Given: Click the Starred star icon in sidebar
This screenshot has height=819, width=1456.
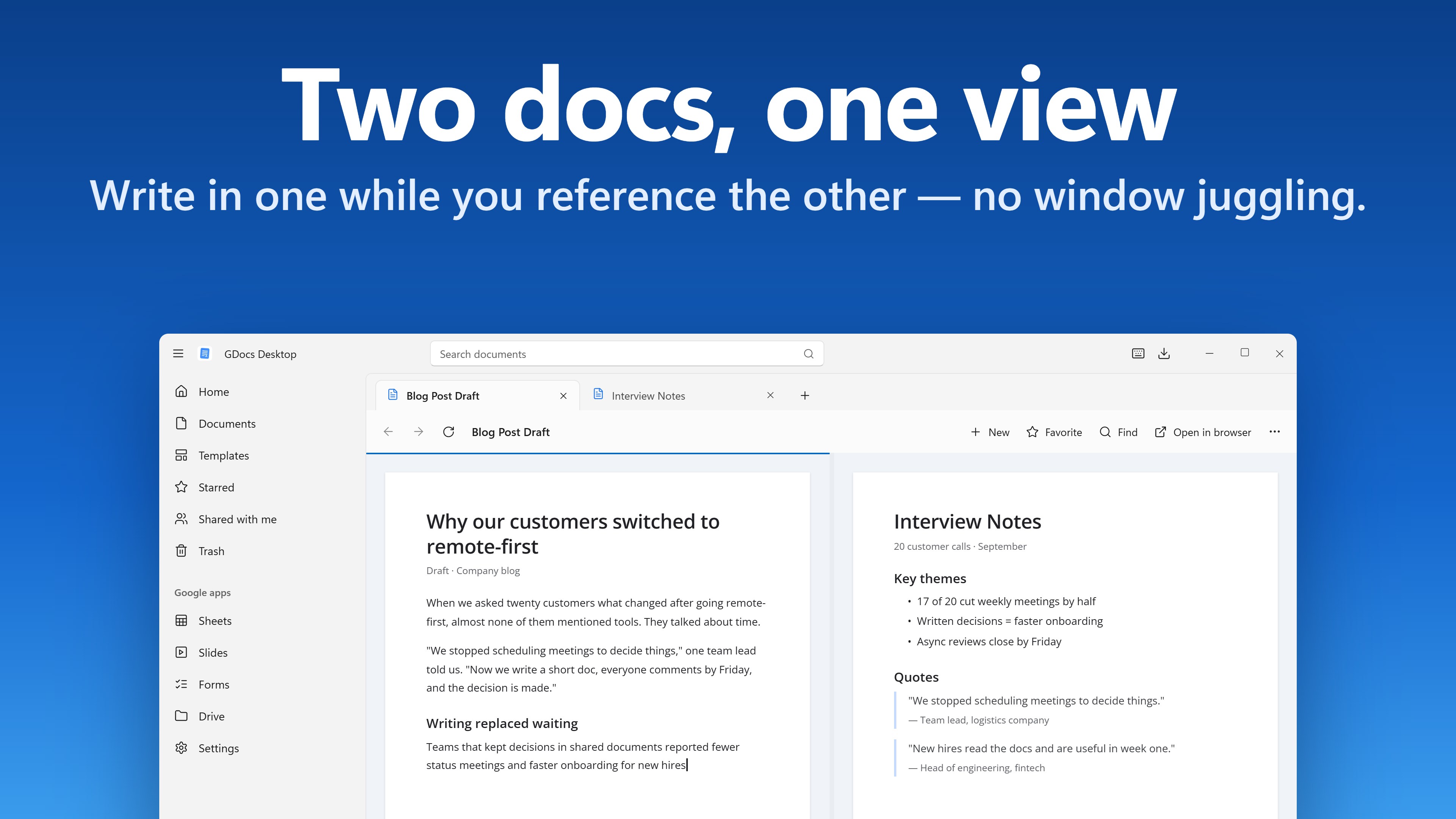Looking at the screenshot, I should 181,486.
